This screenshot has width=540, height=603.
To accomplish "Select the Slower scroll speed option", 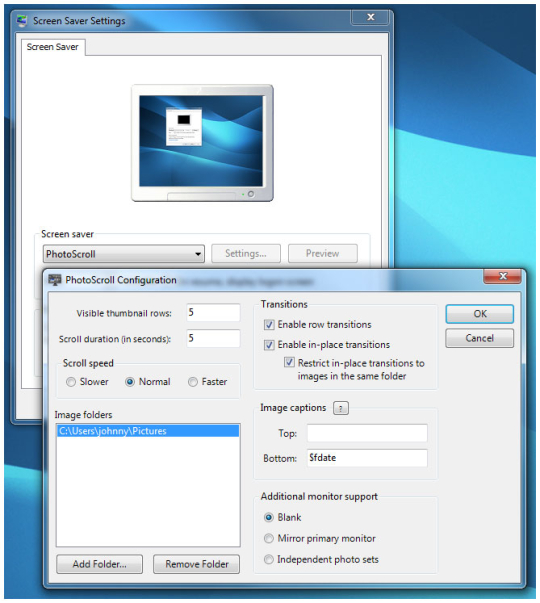I will (71, 382).
